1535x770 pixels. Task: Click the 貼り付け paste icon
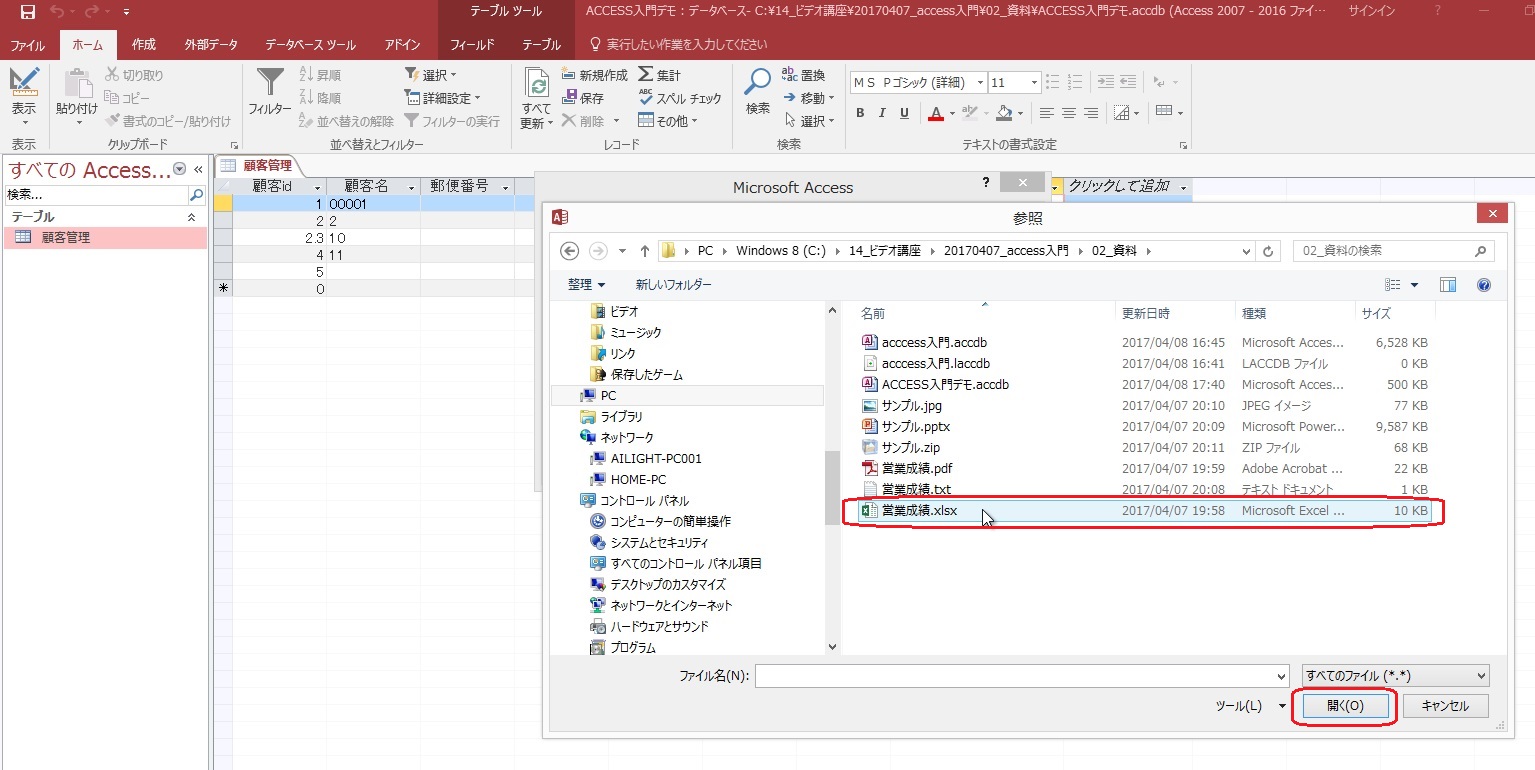point(77,84)
